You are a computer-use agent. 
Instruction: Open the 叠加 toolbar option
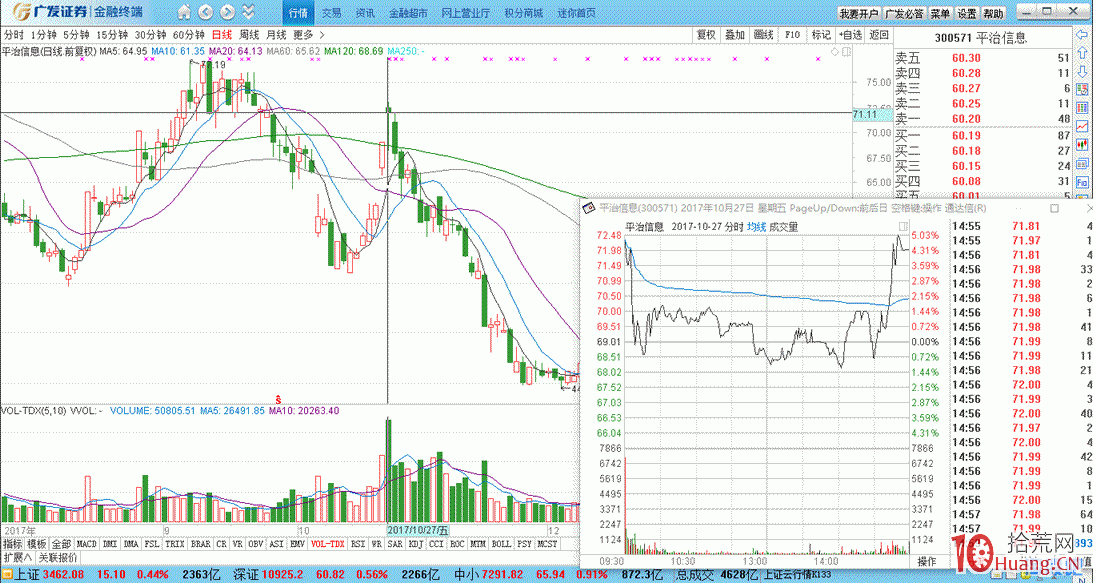735,34
